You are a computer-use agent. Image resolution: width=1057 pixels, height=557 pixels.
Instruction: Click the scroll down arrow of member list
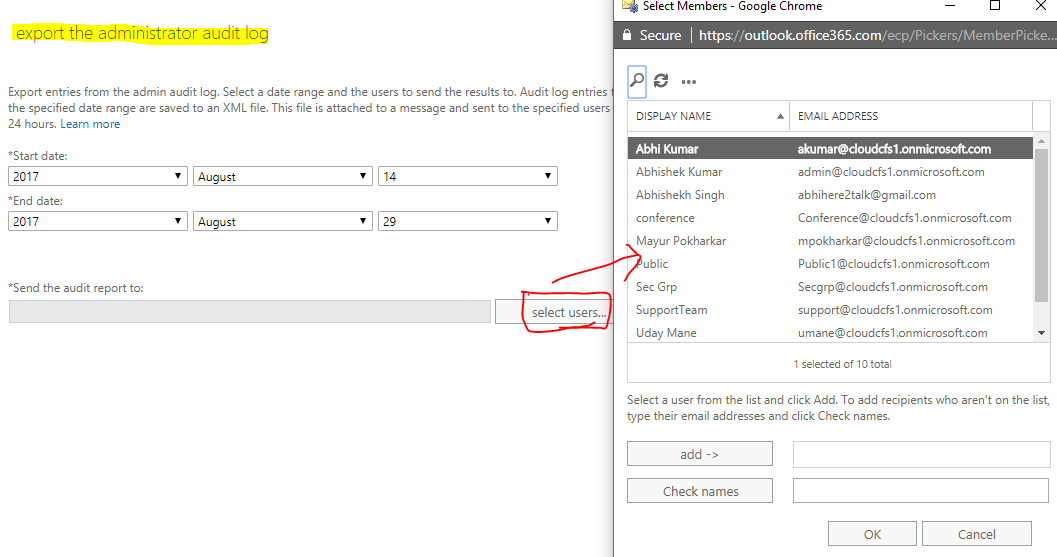click(1041, 333)
